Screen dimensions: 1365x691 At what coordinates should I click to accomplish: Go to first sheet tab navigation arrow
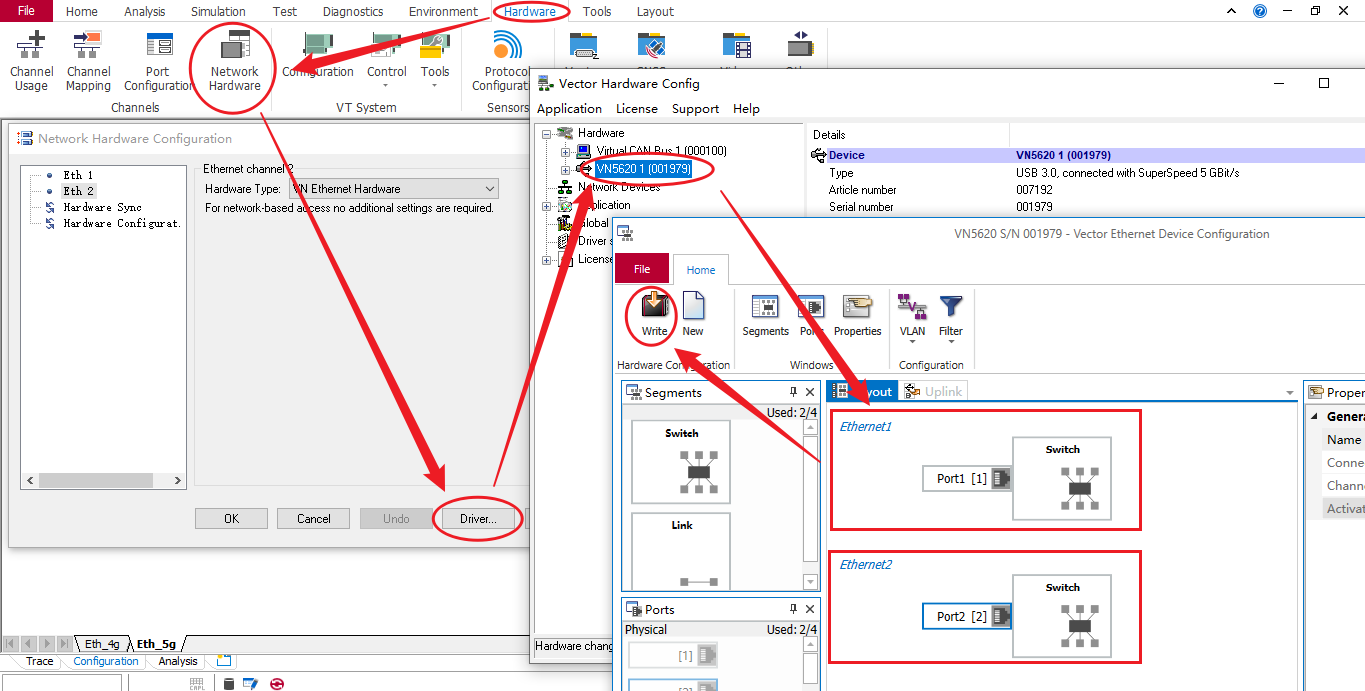click(11, 644)
